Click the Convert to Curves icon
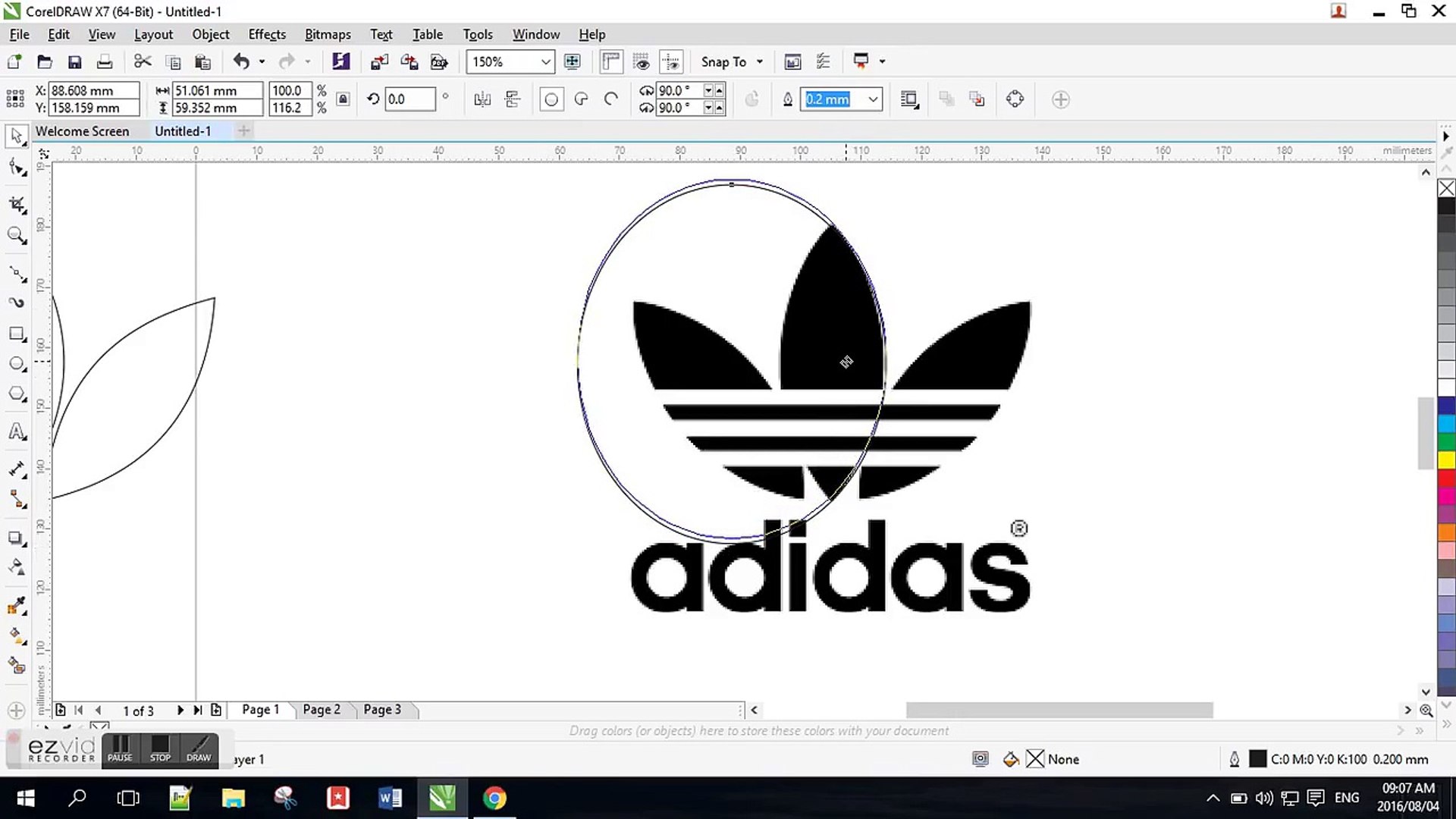This screenshot has height=819, width=1456. click(x=1015, y=99)
